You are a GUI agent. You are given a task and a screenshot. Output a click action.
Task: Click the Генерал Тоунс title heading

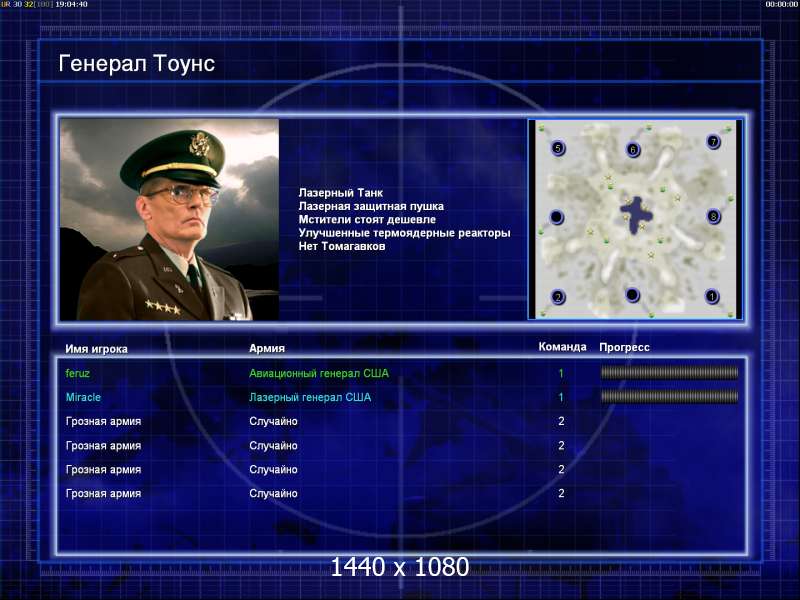point(136,63)
